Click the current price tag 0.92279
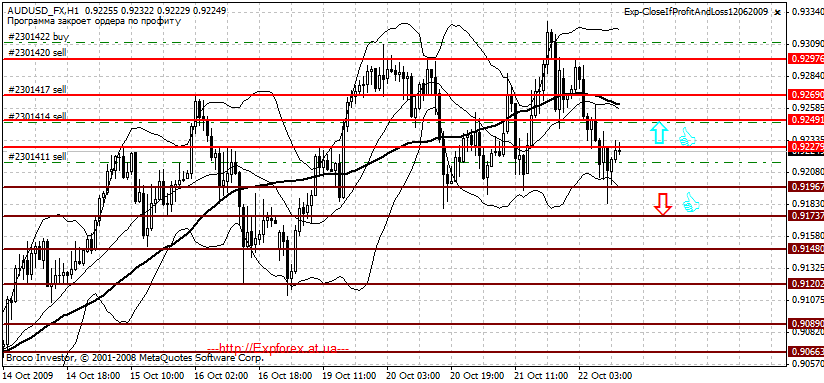The height and width of the screenshot is (383, 824). coord(806,147)
